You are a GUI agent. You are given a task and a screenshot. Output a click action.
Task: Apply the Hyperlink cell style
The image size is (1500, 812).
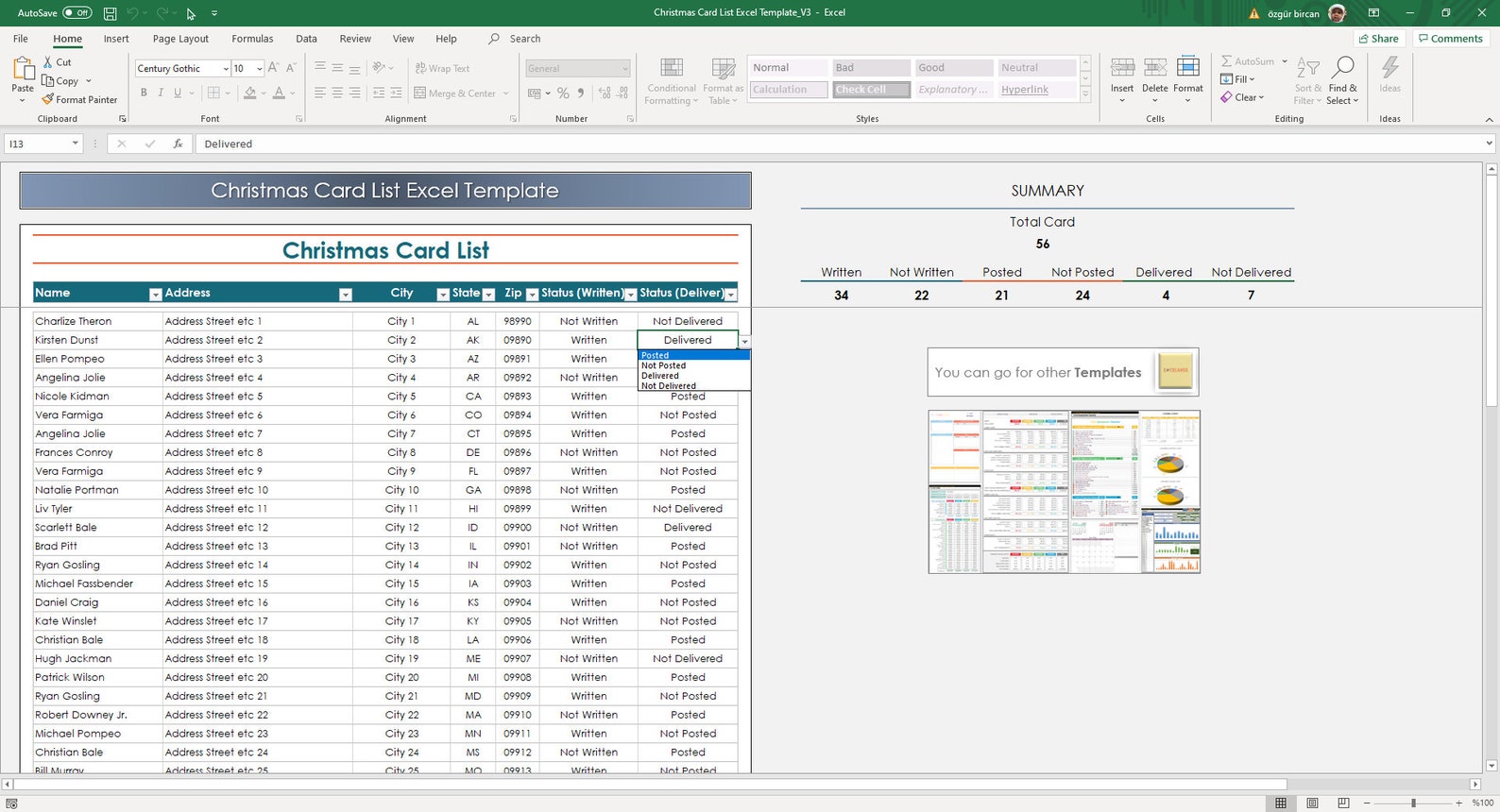tap(1037, 90)
